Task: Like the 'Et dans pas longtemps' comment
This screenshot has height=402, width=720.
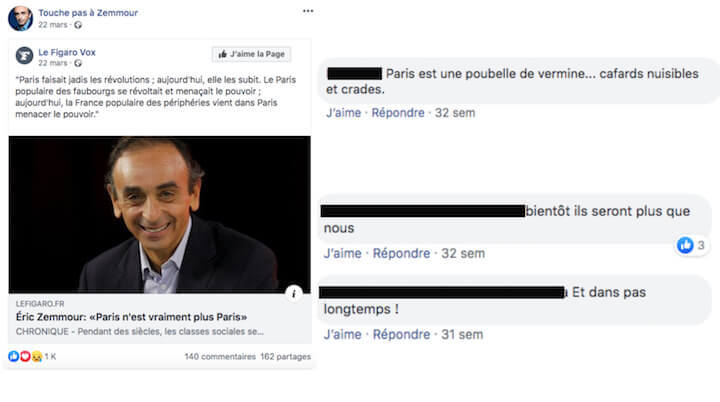Action: click(x=342, y=334)
